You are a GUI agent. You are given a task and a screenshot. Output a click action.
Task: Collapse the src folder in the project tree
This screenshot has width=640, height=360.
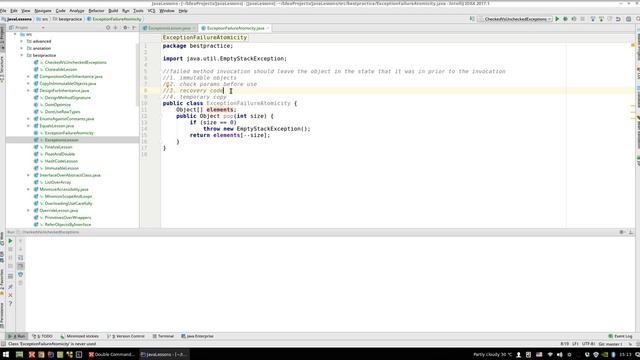tap(15, 34)
